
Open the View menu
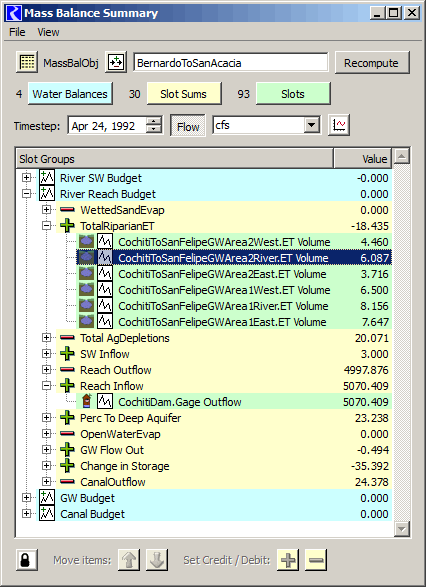pos(48,32)
